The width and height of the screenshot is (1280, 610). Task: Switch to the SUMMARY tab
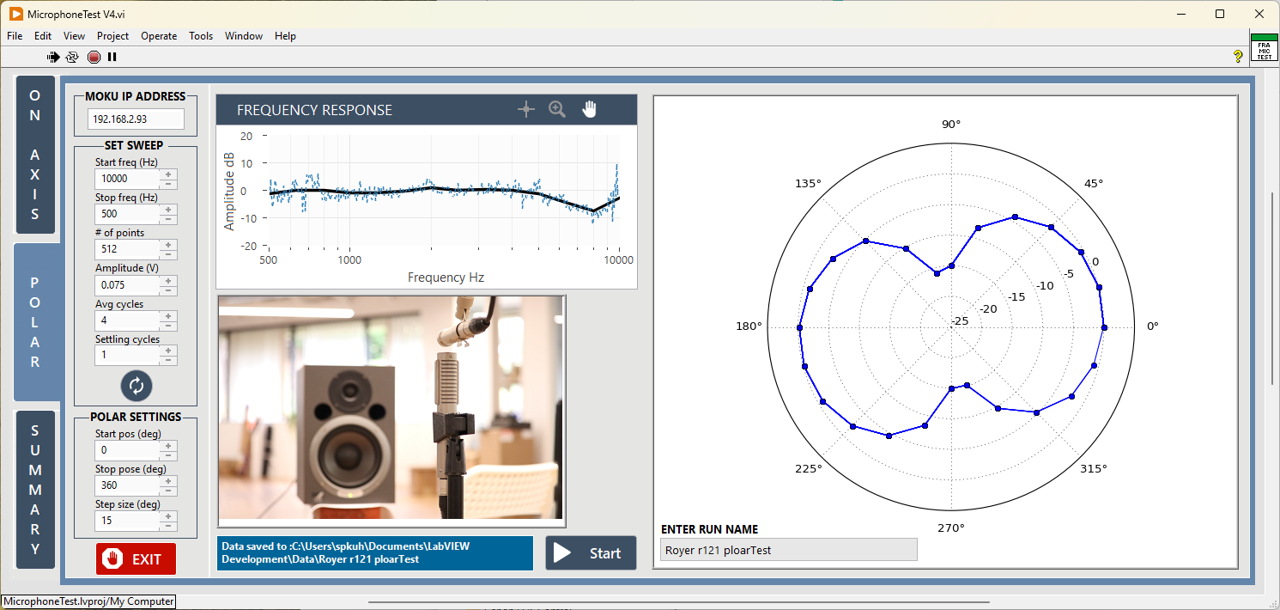35,489
